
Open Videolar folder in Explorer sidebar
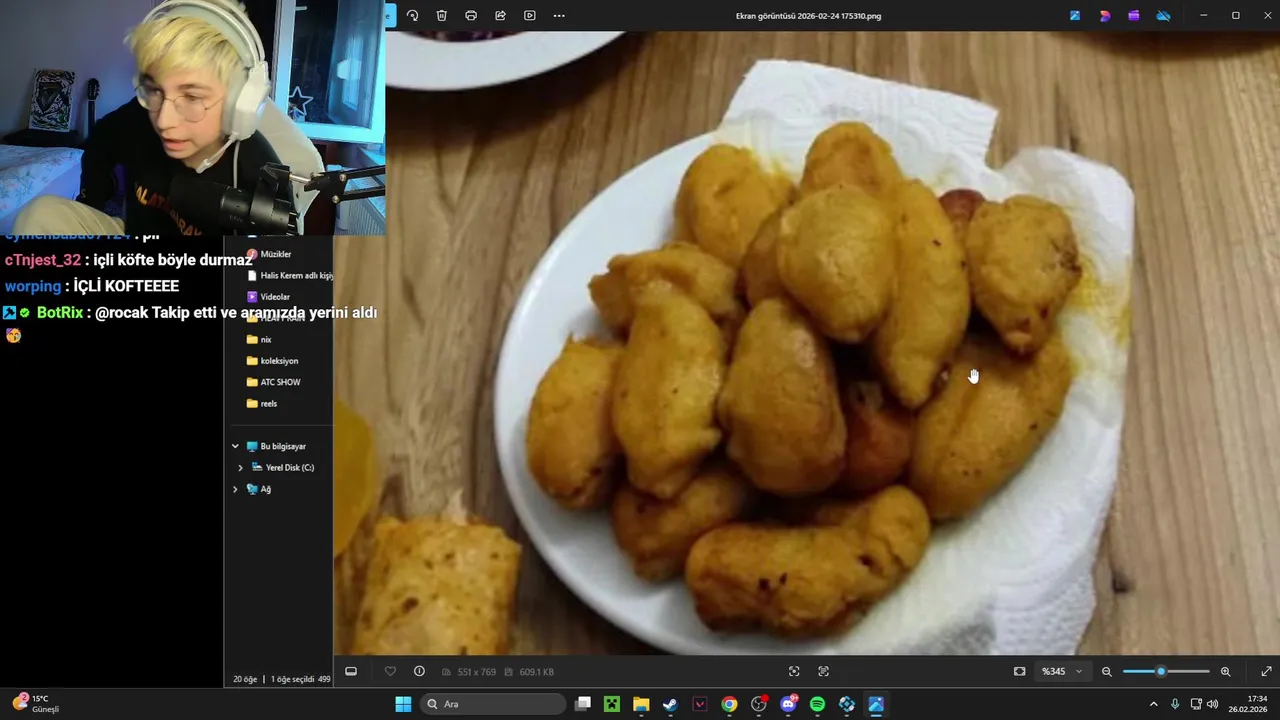pos(268,297)
